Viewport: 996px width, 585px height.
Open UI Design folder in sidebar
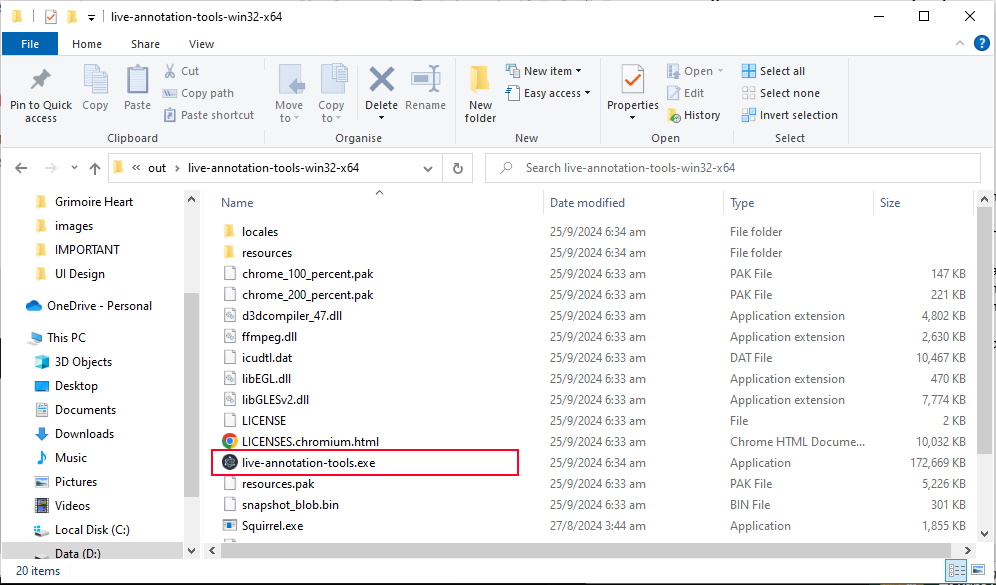coord(79,274)
